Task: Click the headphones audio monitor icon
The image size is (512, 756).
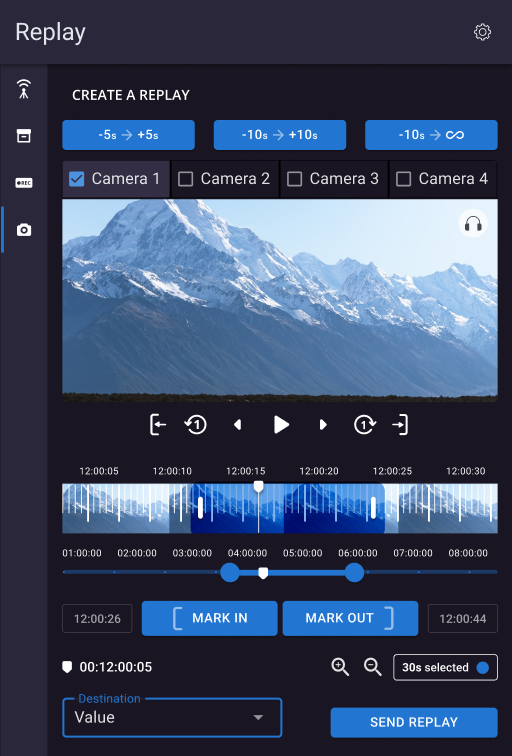Action: [473, 224]
